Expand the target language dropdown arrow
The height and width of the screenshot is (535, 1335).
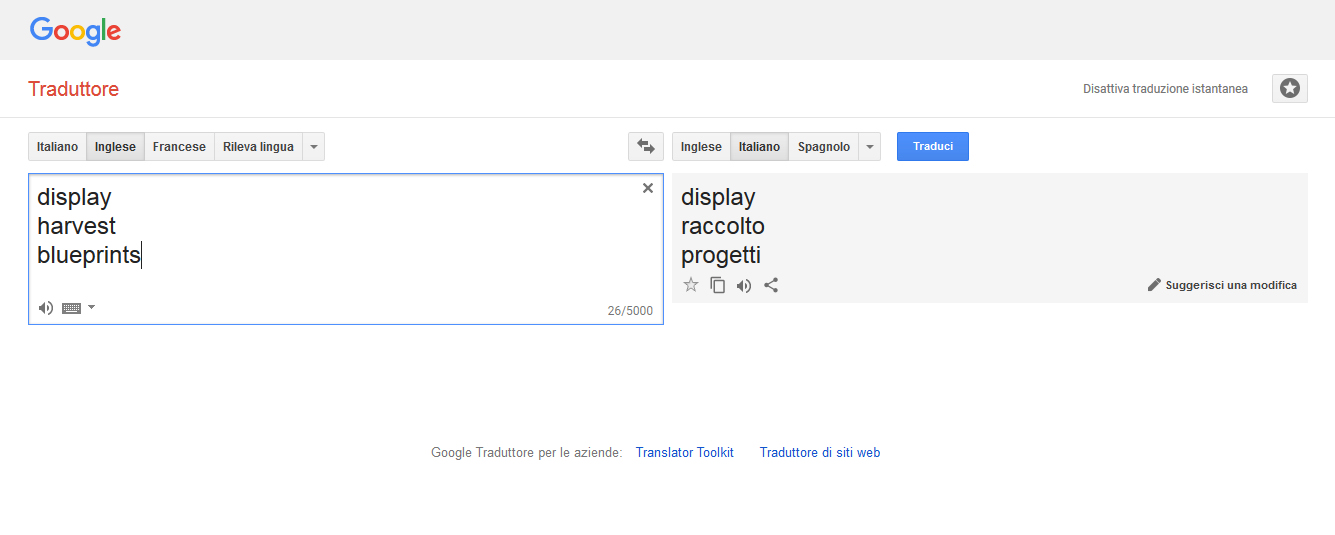click(870, 147)
